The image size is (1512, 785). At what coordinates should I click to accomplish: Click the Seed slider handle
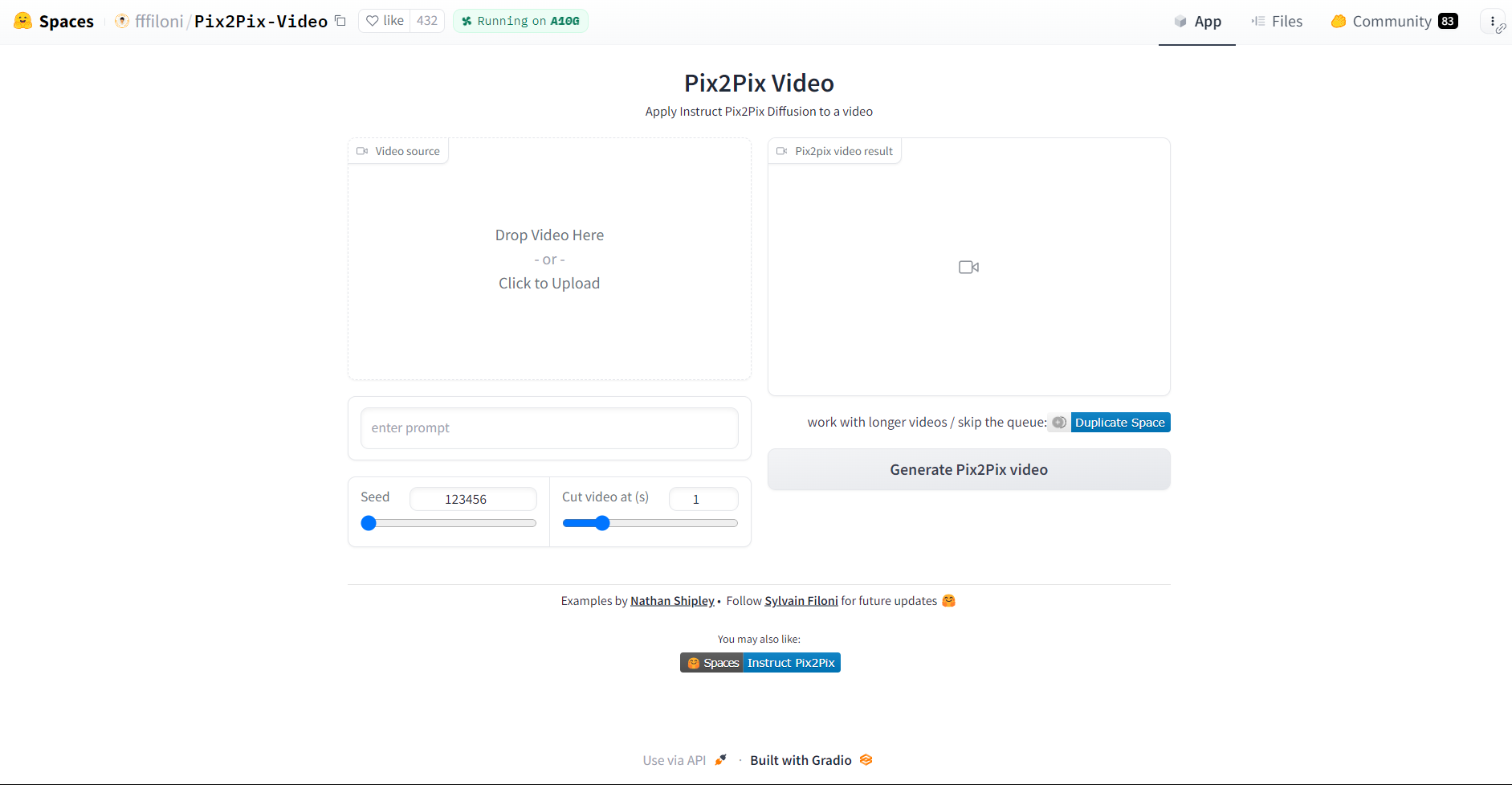coord(369,524)
